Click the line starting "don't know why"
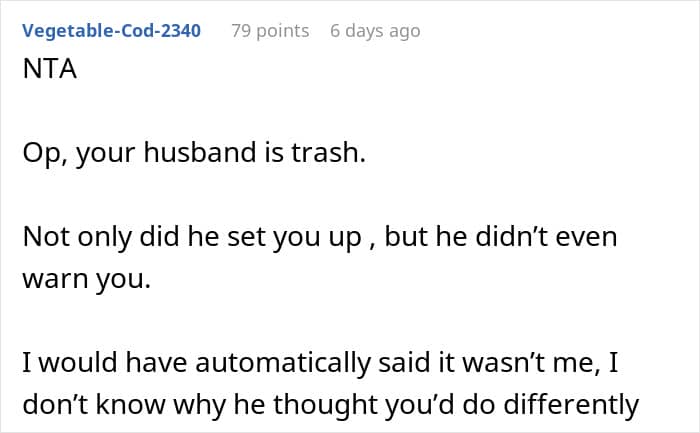 pos(331,405)
